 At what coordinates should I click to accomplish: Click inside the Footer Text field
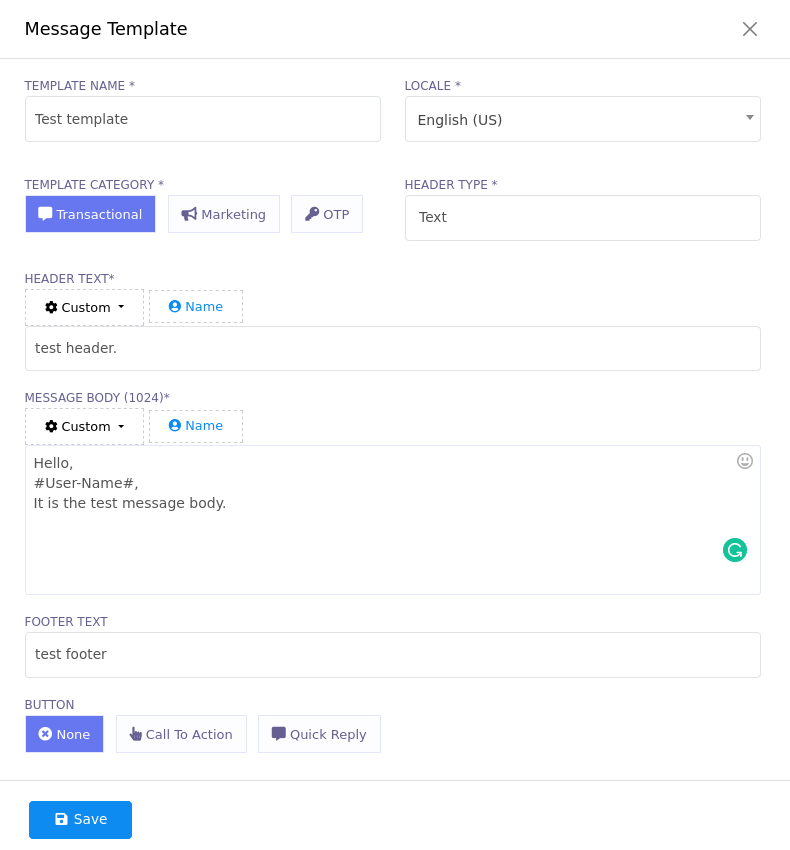click(393, 654)
